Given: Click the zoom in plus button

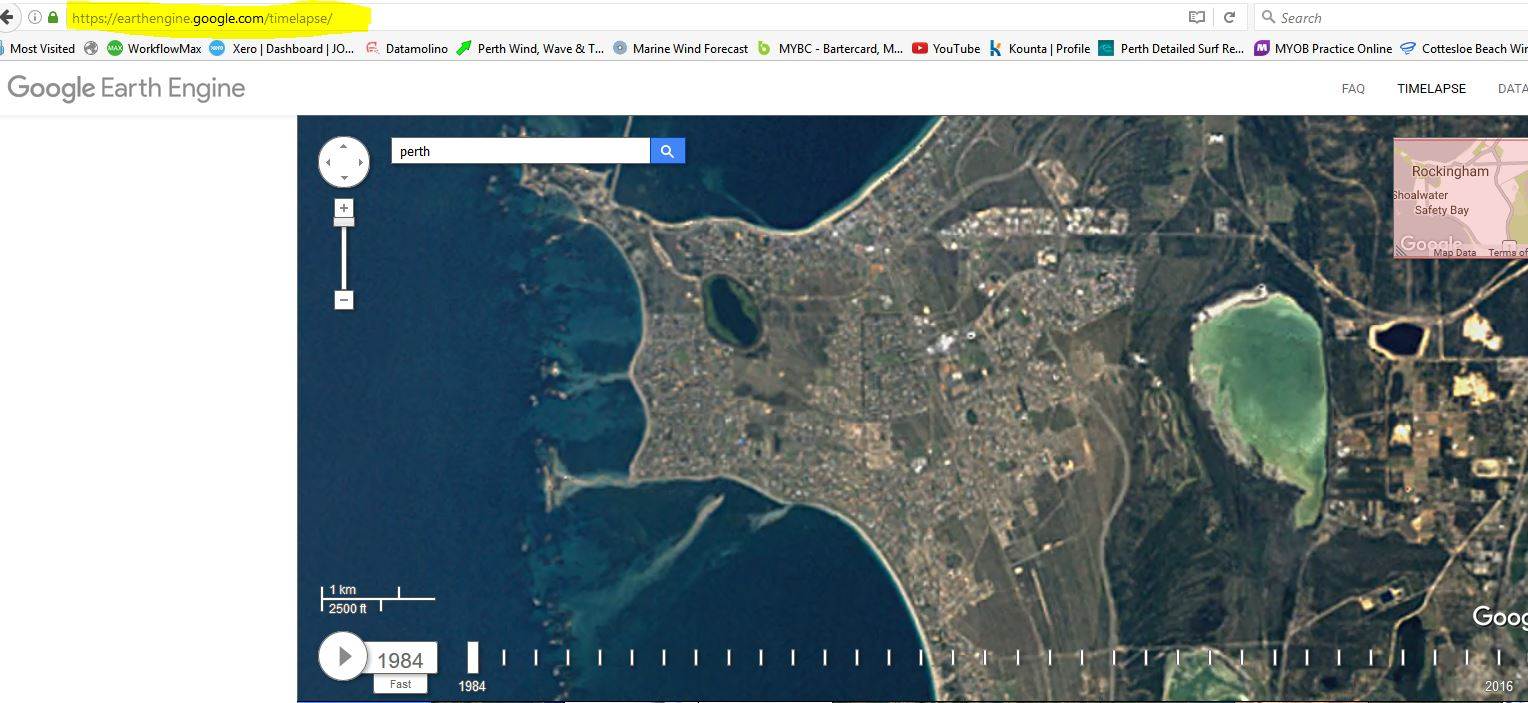Looking at the screenshot, I should (344, 208).
